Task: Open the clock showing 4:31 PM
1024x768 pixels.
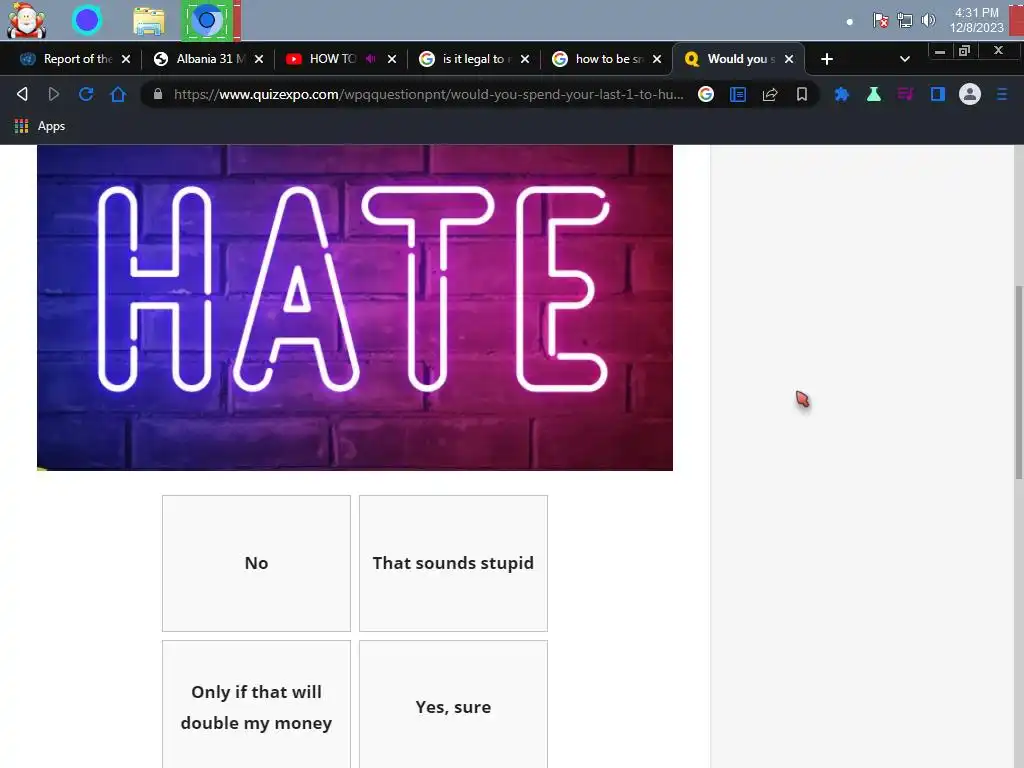Action: click(976, 20)
